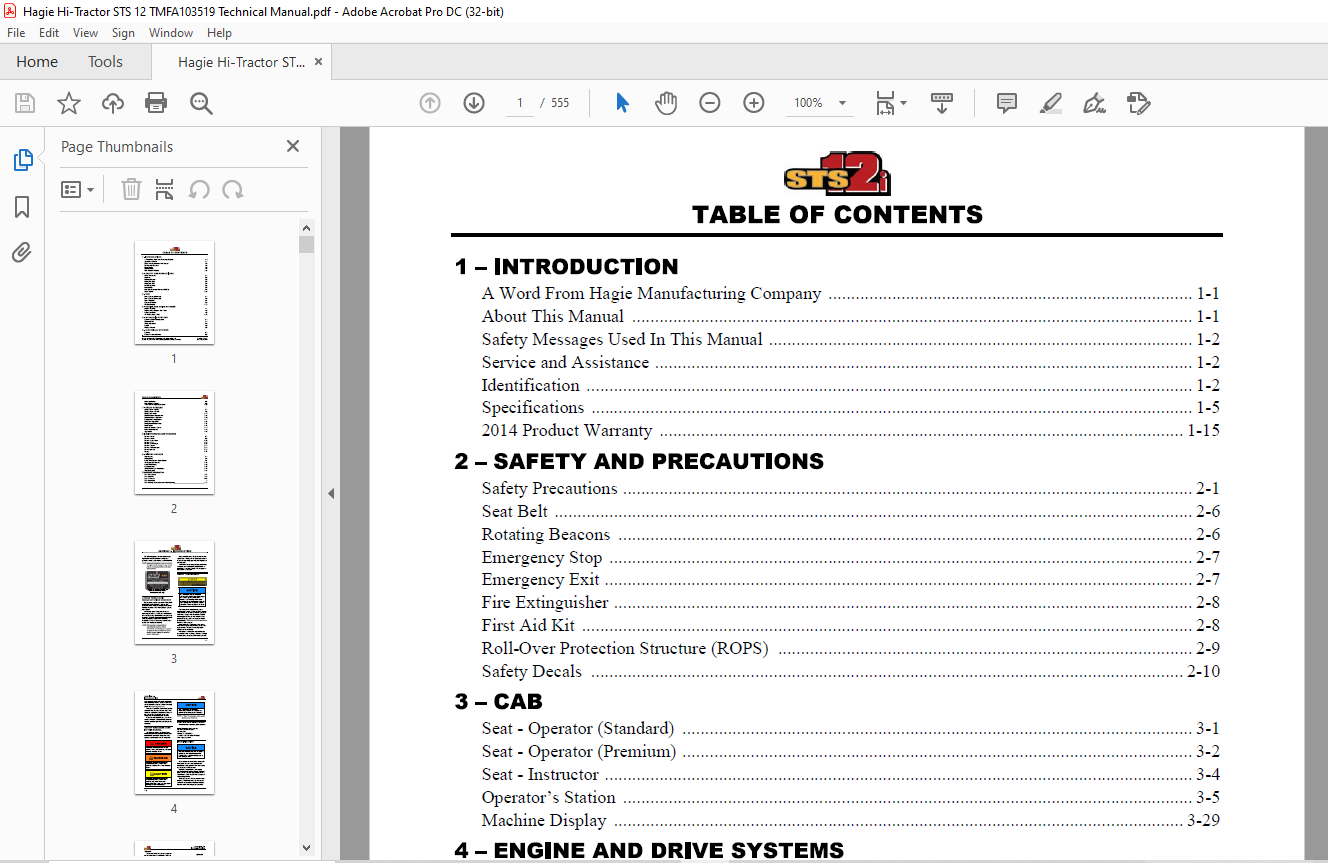1328x863 pixels.
Task: Activate the hand pan tool
Action: [x=666, y=103]
